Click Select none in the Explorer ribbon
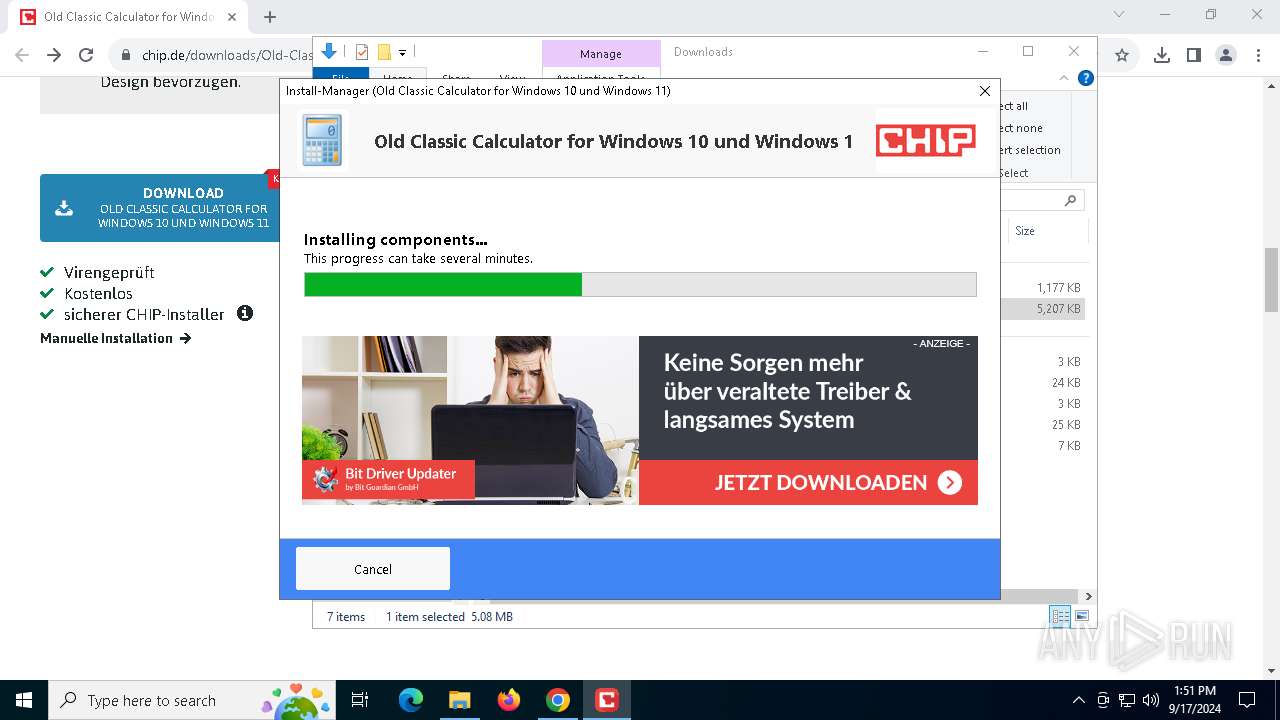The width and height of the screenshot is (1280, 720). [x=1022, y=128]
